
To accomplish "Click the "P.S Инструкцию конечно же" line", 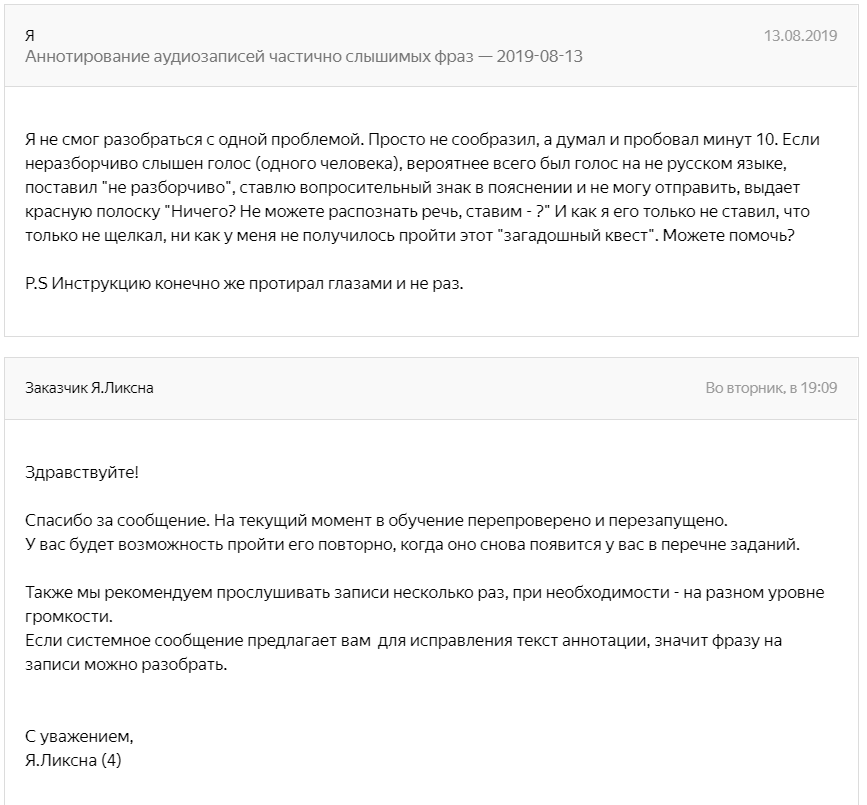I will click(244, 284).
